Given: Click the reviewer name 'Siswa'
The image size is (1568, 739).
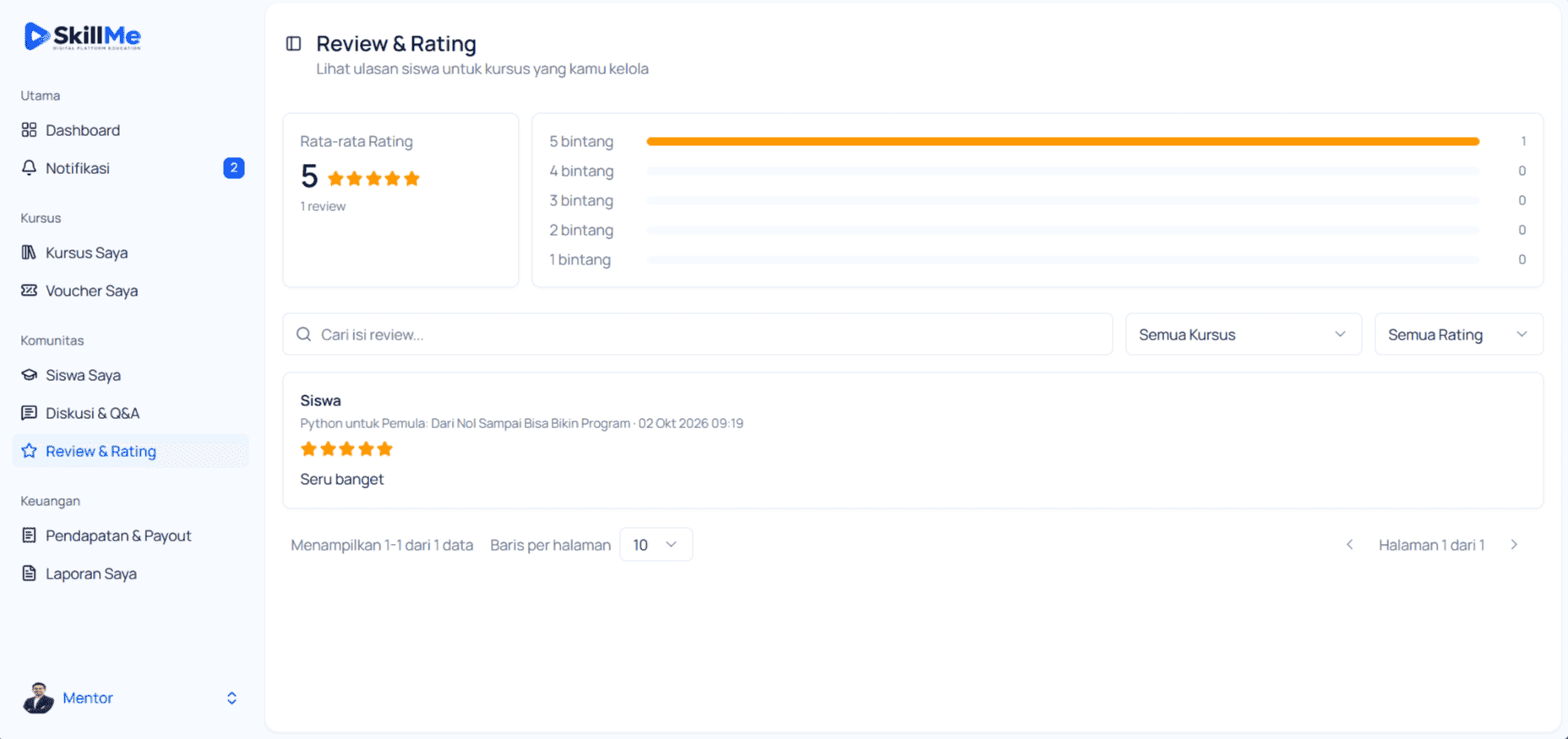Looking at the screenshot, I should 320,400.
